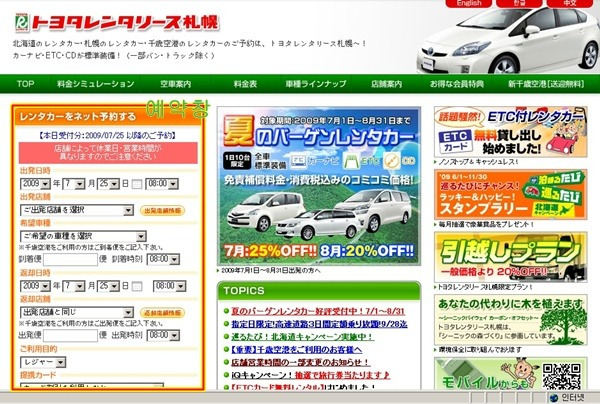Screen dimensions: 600x404
Task: Expand the 到着時刻 time dropdown
Action: tap(163, 259)
